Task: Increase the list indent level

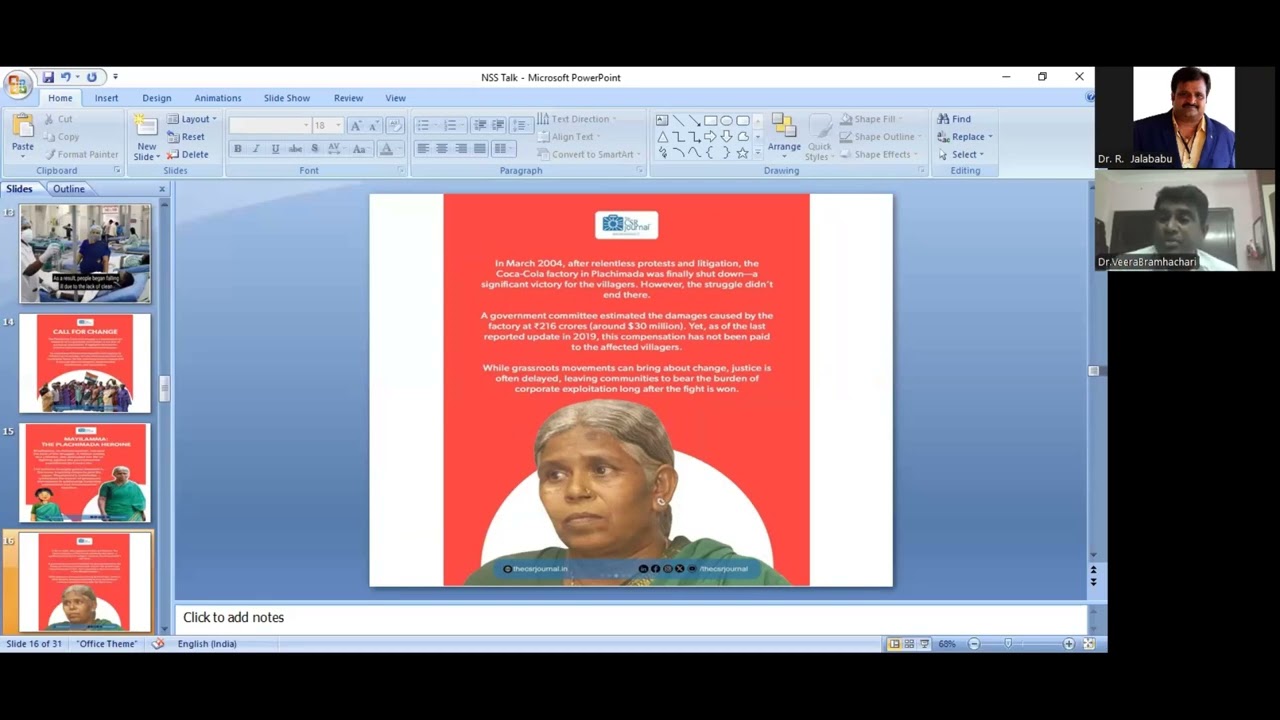Action: [498, 125]
